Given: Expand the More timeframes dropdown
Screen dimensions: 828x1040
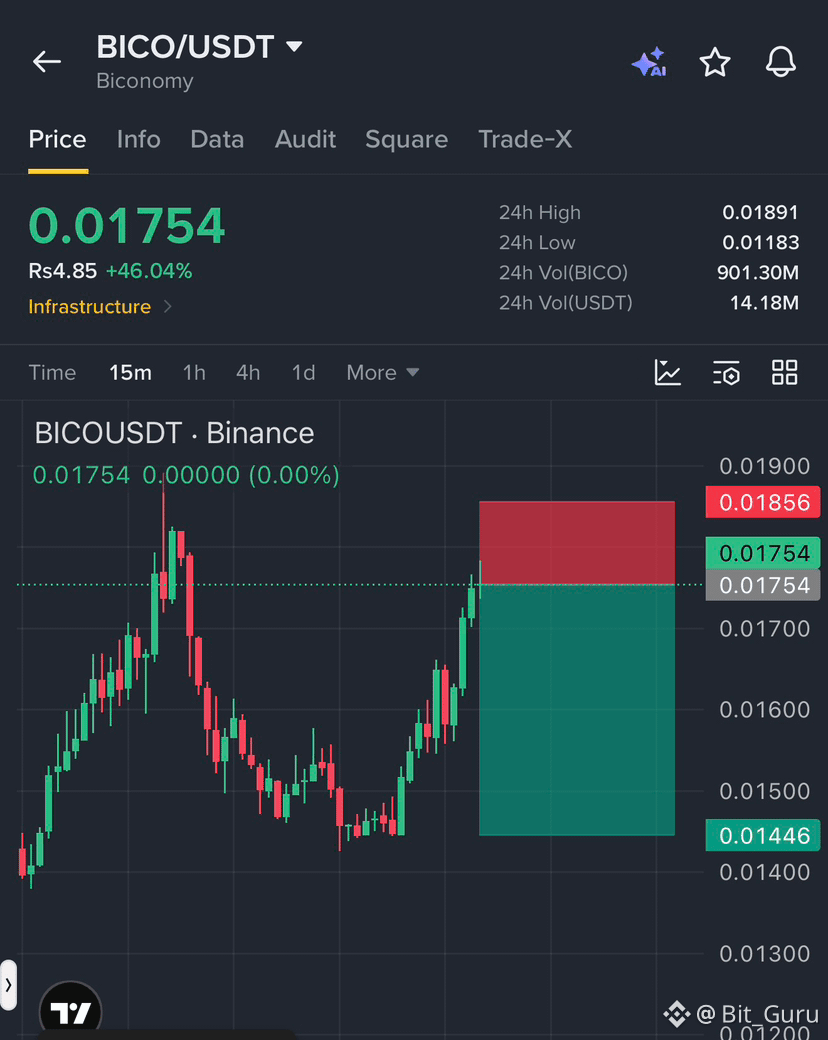Looking at the screenshot, I should (x=383, y=373).
